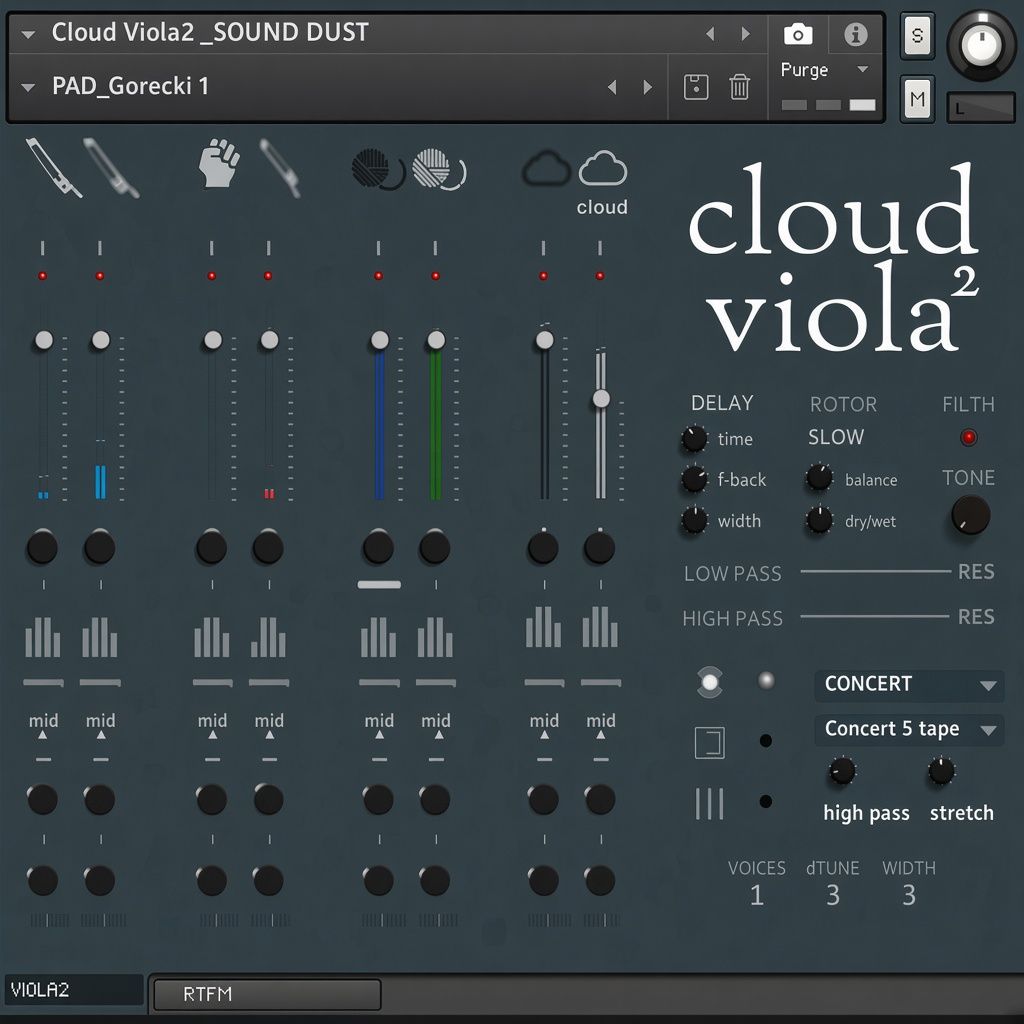Click the reverb stretch knob

click(x=941, y=771)
